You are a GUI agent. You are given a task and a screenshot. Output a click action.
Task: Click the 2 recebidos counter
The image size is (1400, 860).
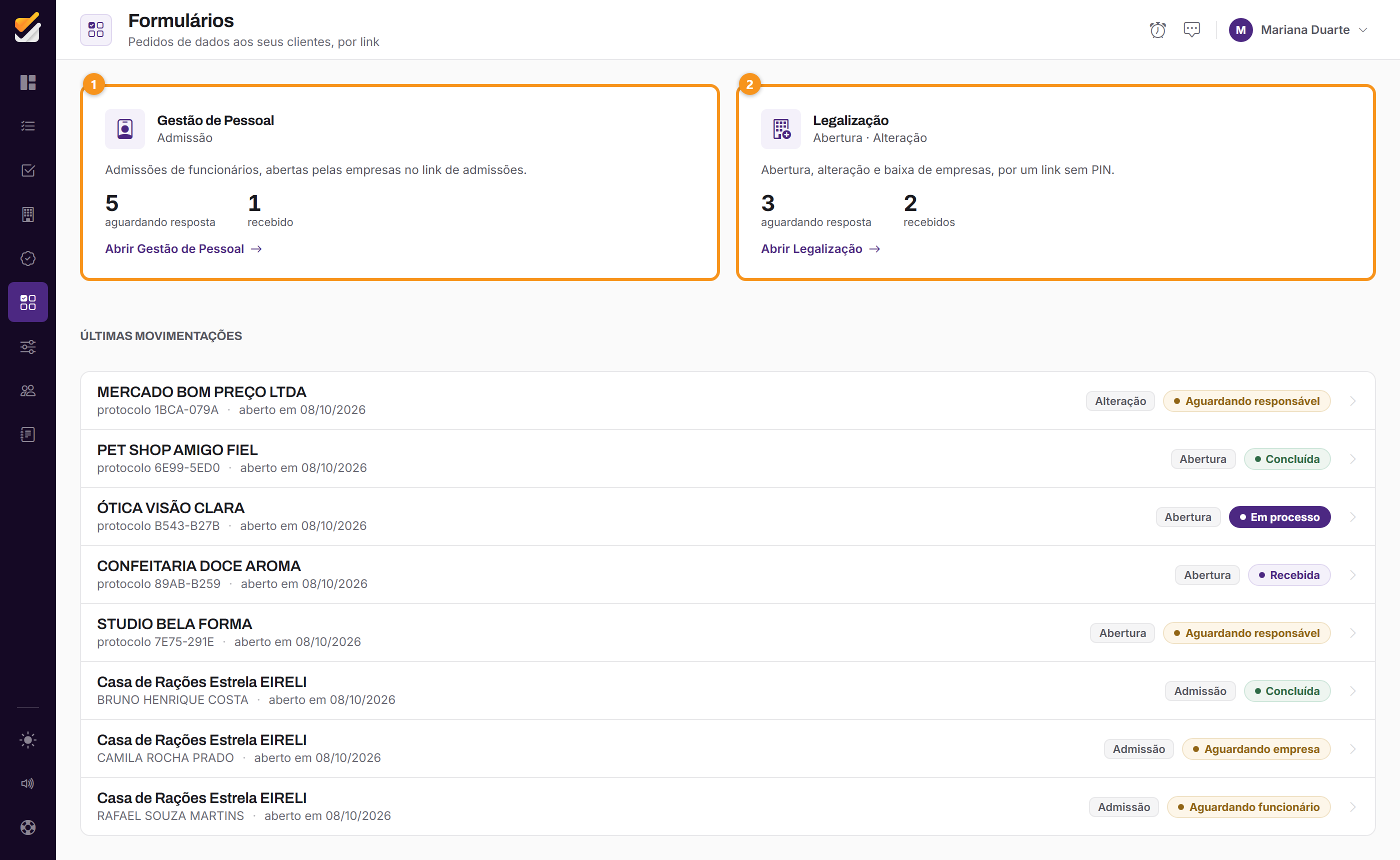[928, 210]
